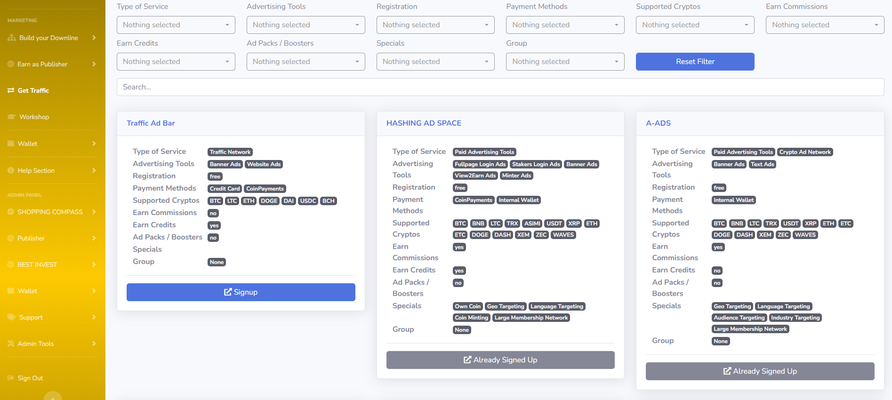The width and height of the screenshot is (892, 400).
Task: Click the ASIMI crypto tag
Action: pyautogui.click(x=530, y=224)
